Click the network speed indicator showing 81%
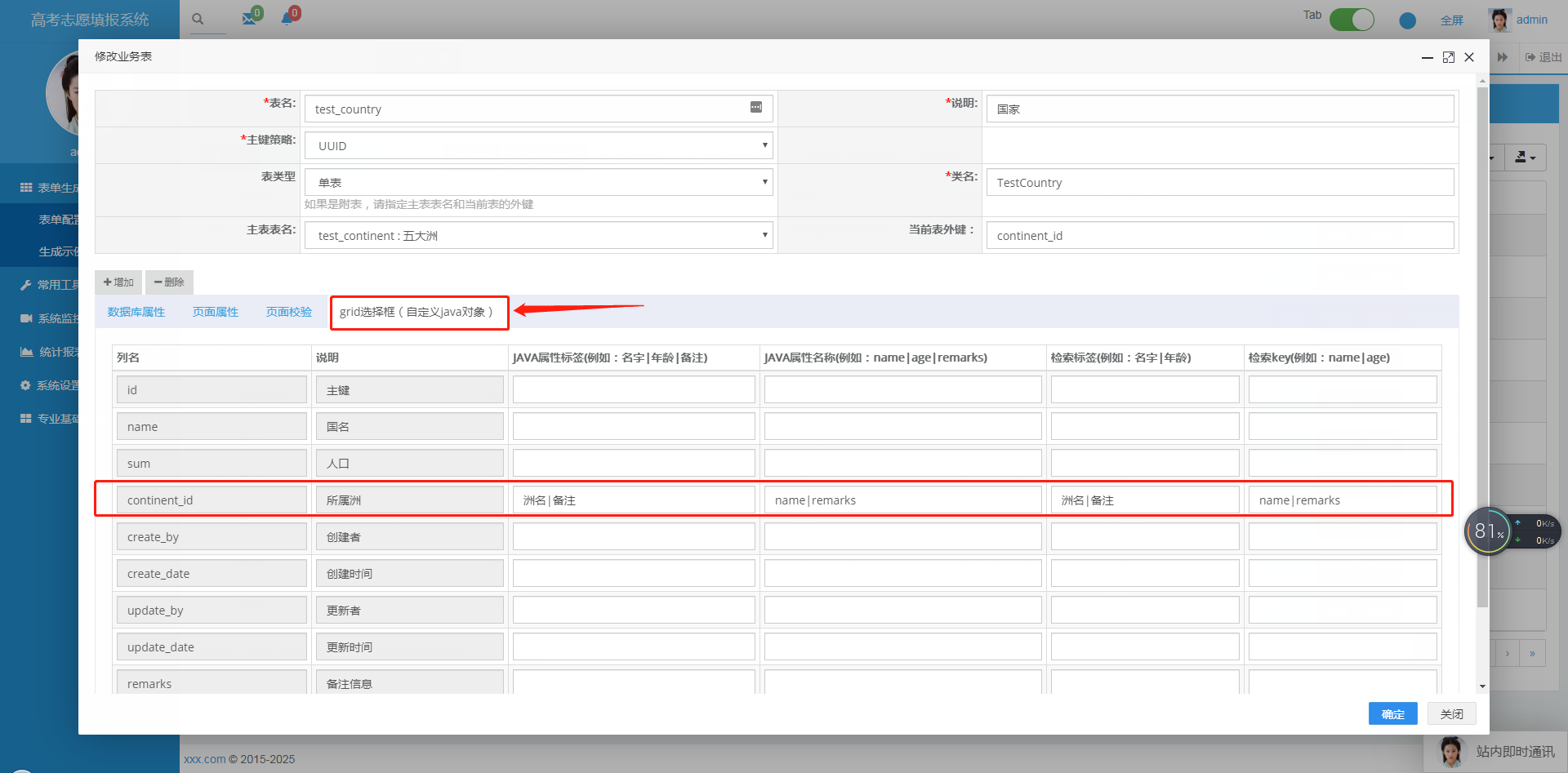The image size is (1568, 773). tap(1488, 531)
